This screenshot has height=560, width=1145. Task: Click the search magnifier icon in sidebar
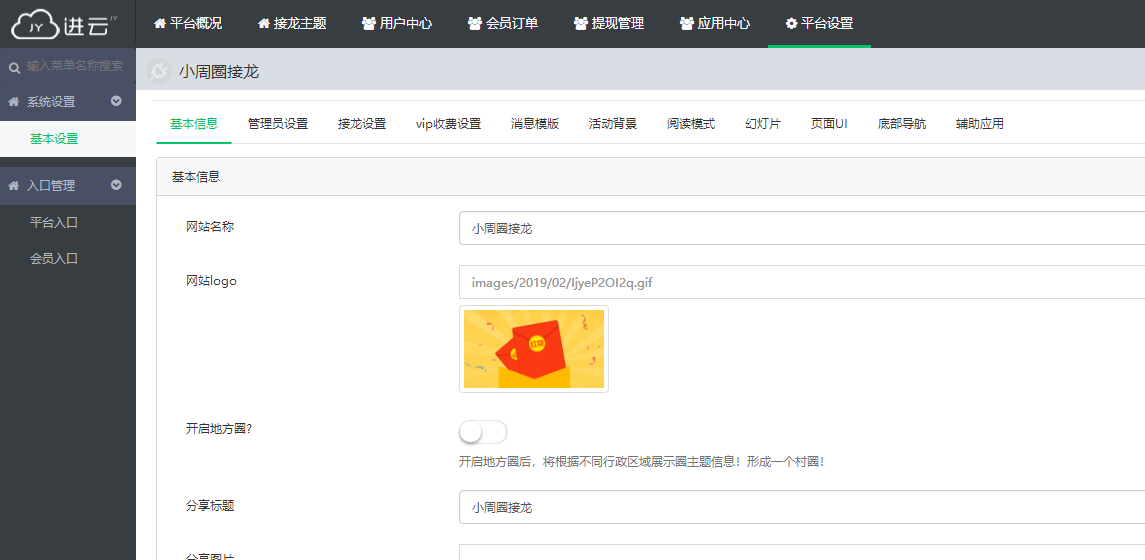pos(14,67)
